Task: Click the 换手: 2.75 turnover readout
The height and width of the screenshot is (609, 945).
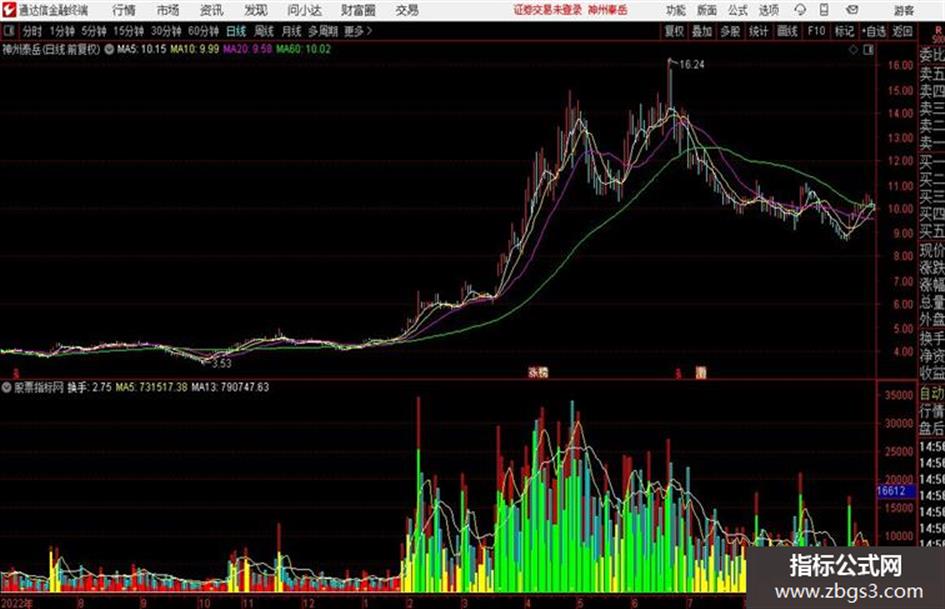Action: coord(89,387)
